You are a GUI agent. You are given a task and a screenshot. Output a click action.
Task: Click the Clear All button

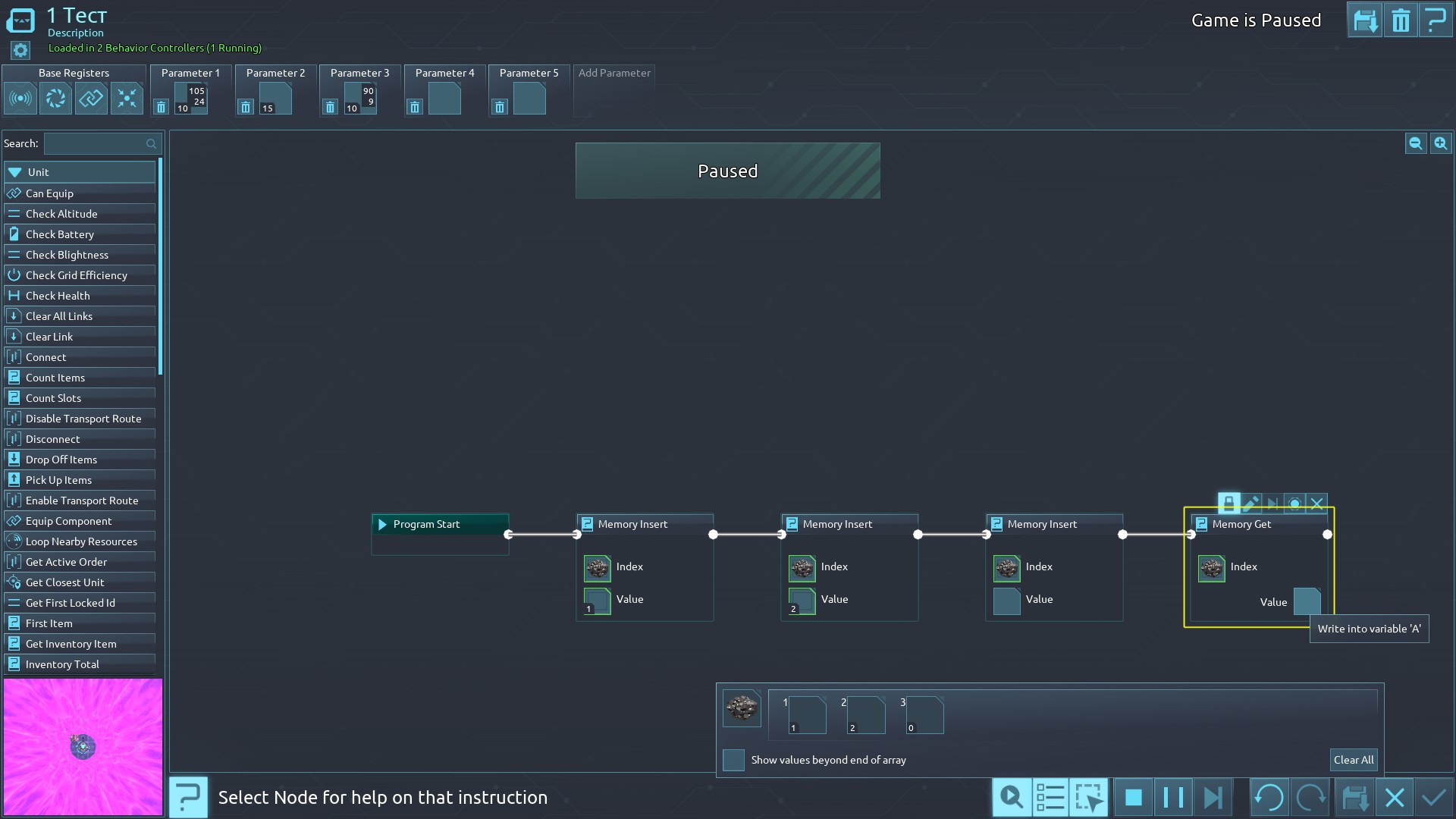(x=1353, y=760)
